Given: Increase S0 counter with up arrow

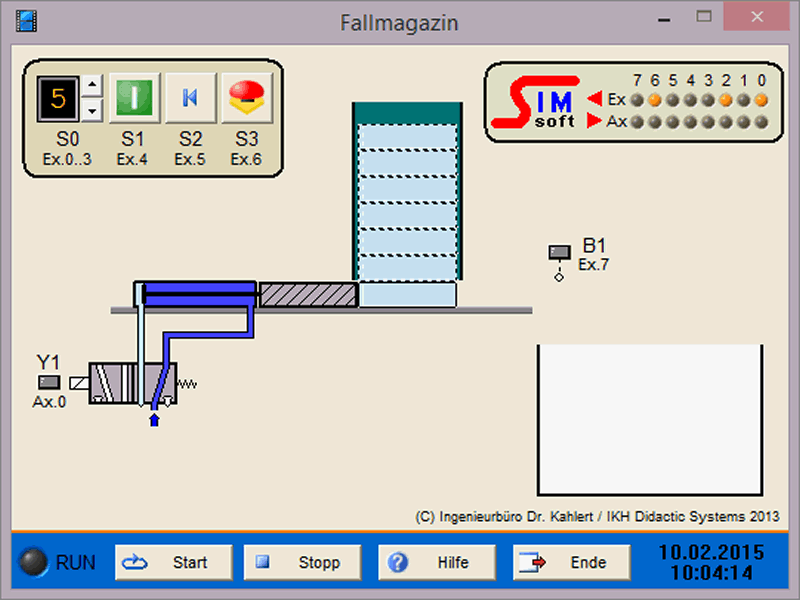Looking at the screenshot, I should click(90, 87).
